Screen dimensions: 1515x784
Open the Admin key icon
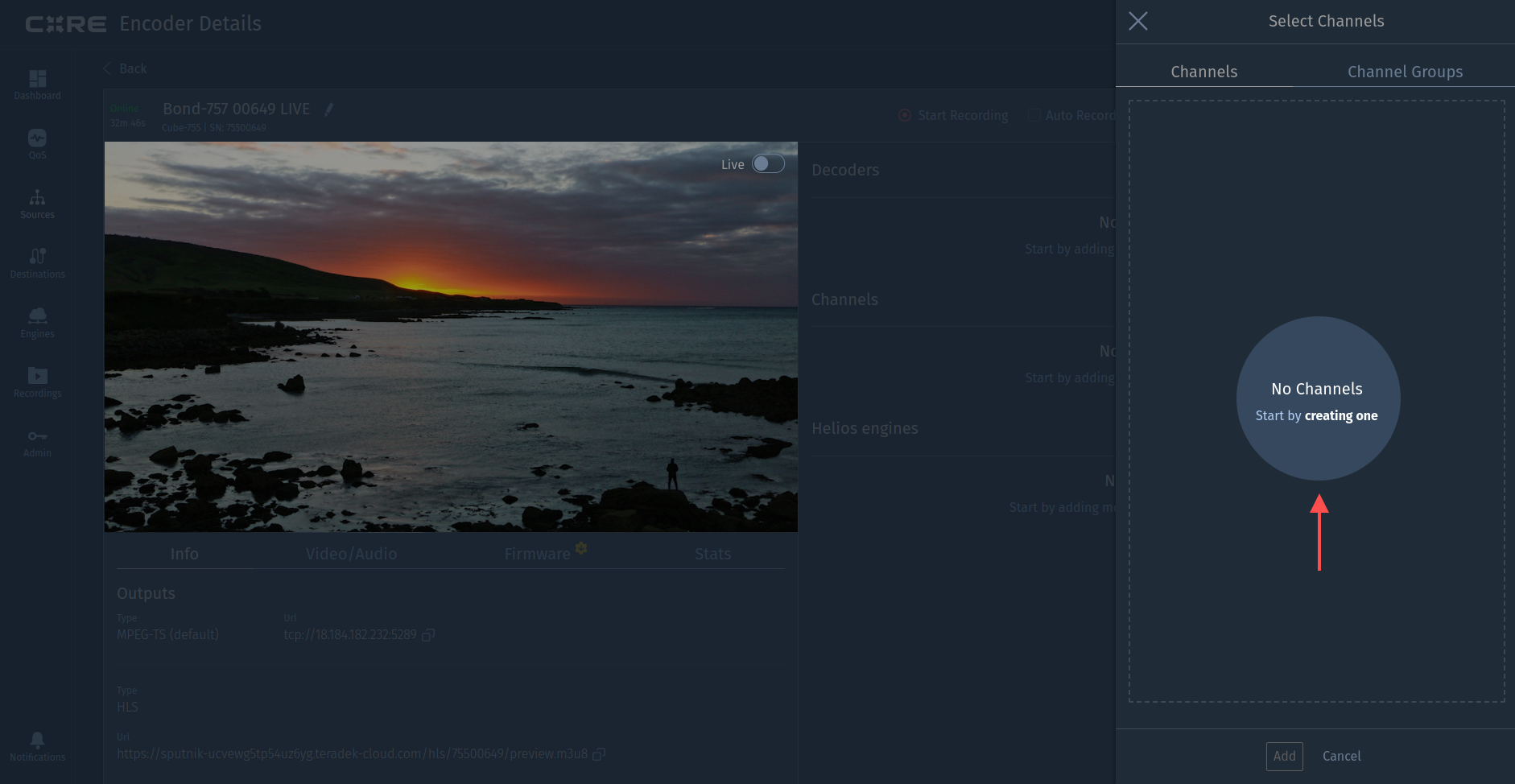(37, 436)
